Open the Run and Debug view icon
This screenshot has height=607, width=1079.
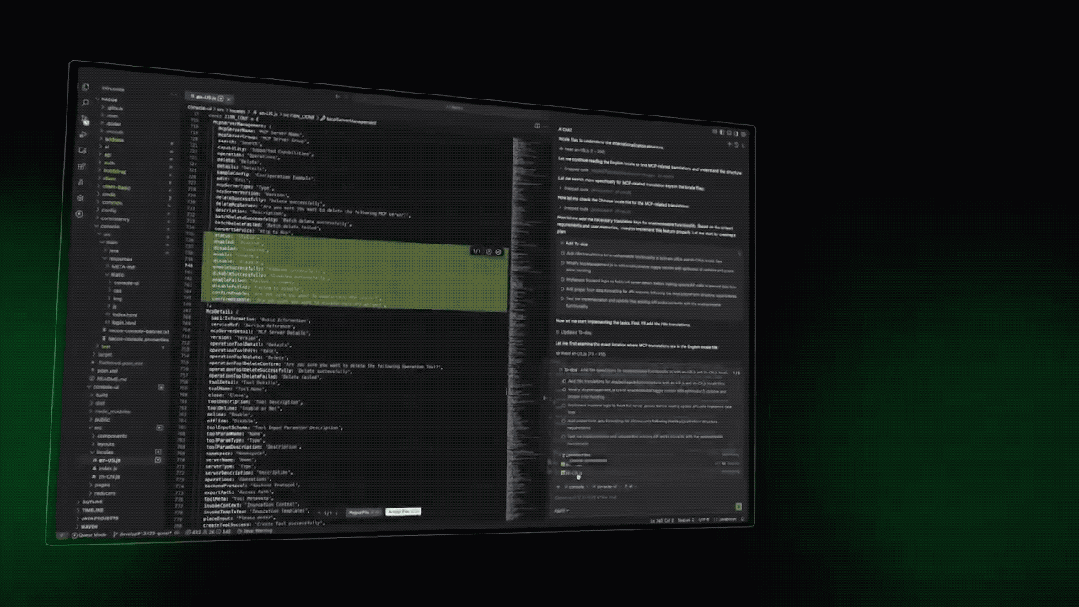(84, 134)
